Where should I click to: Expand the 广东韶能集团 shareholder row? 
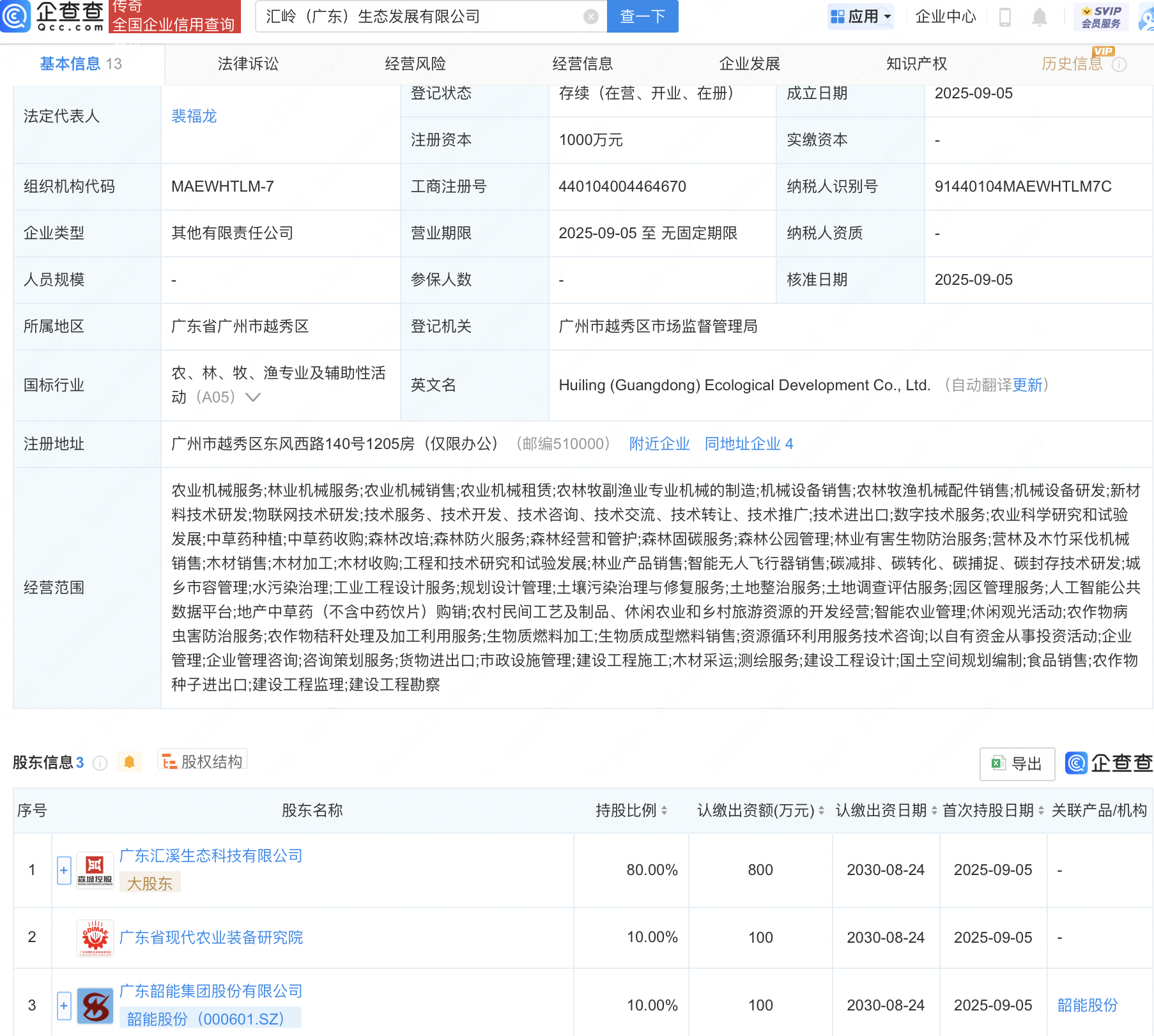pos(64,1005)
